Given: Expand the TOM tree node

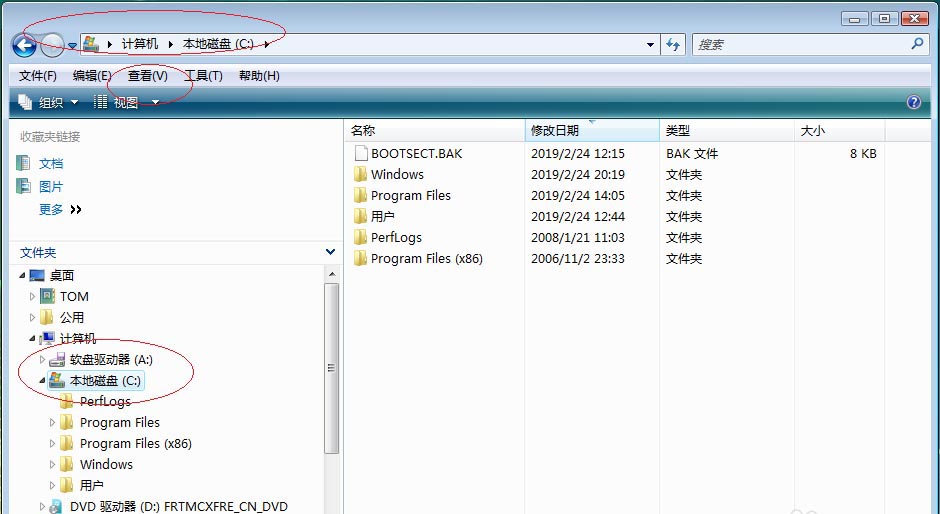Looking at the screenshot, I should point(32,296).
